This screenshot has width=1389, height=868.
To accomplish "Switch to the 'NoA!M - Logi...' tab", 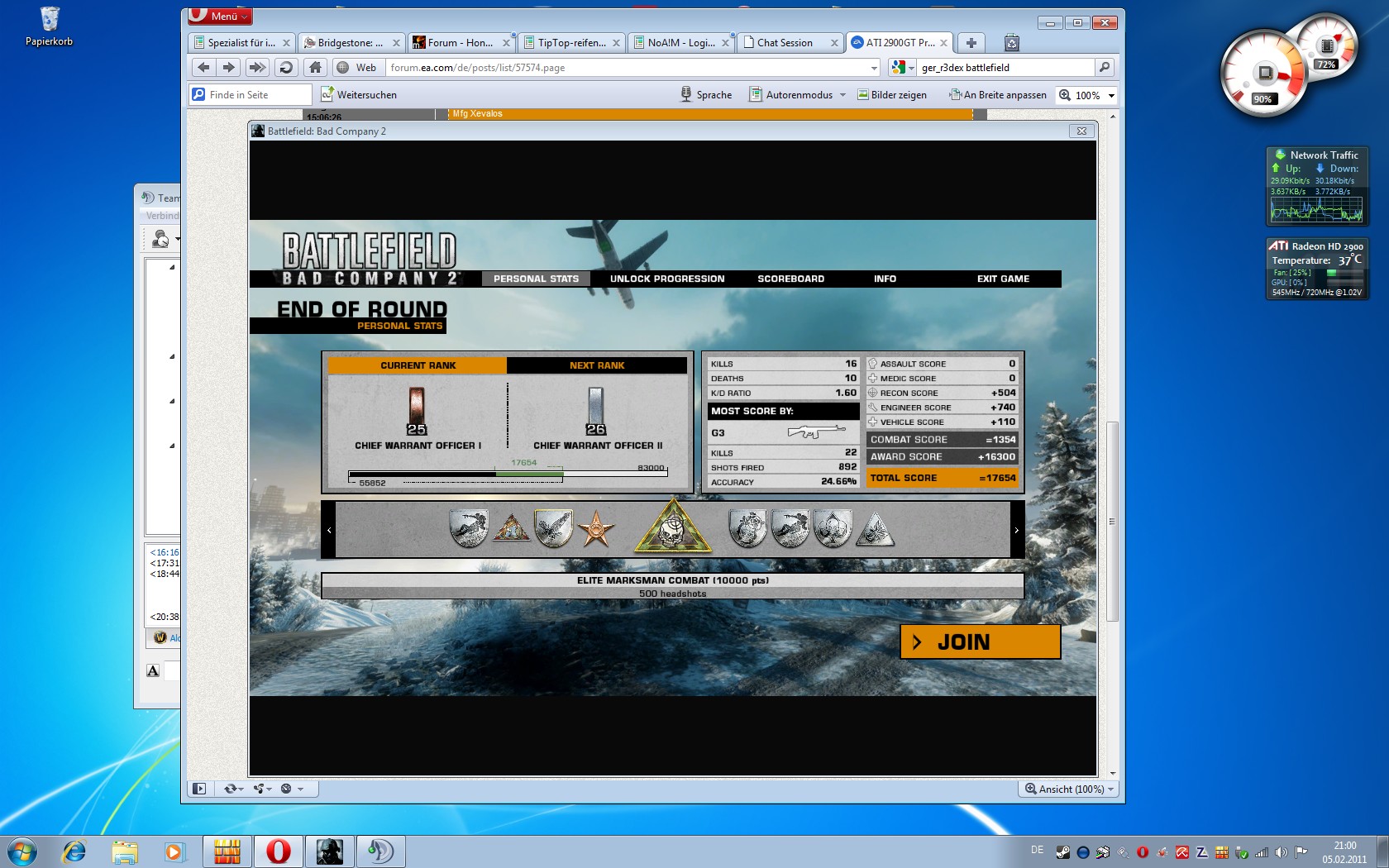I will click(681, 43).
